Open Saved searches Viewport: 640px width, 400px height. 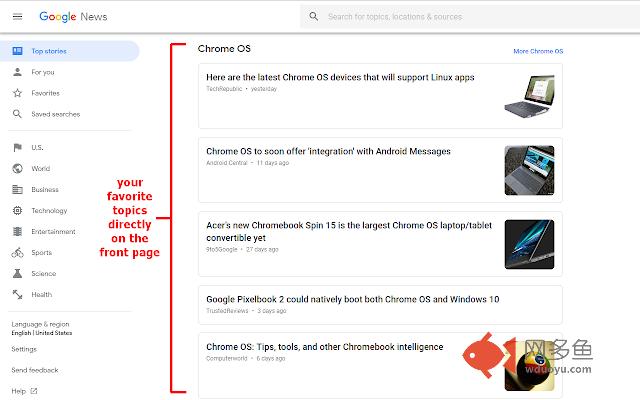(56, 114)
